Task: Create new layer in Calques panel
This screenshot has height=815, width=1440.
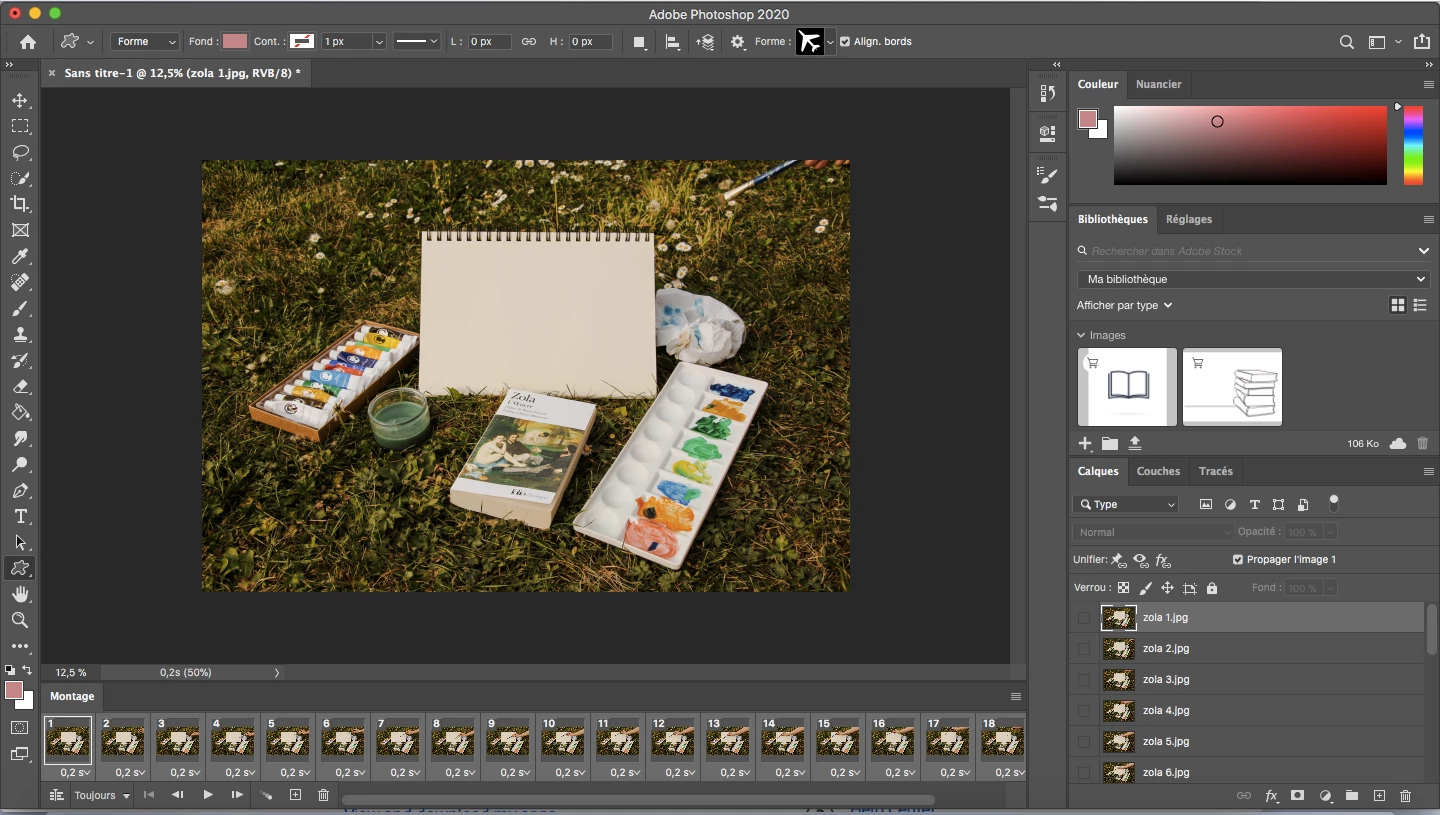Action: pos(1379,796)
